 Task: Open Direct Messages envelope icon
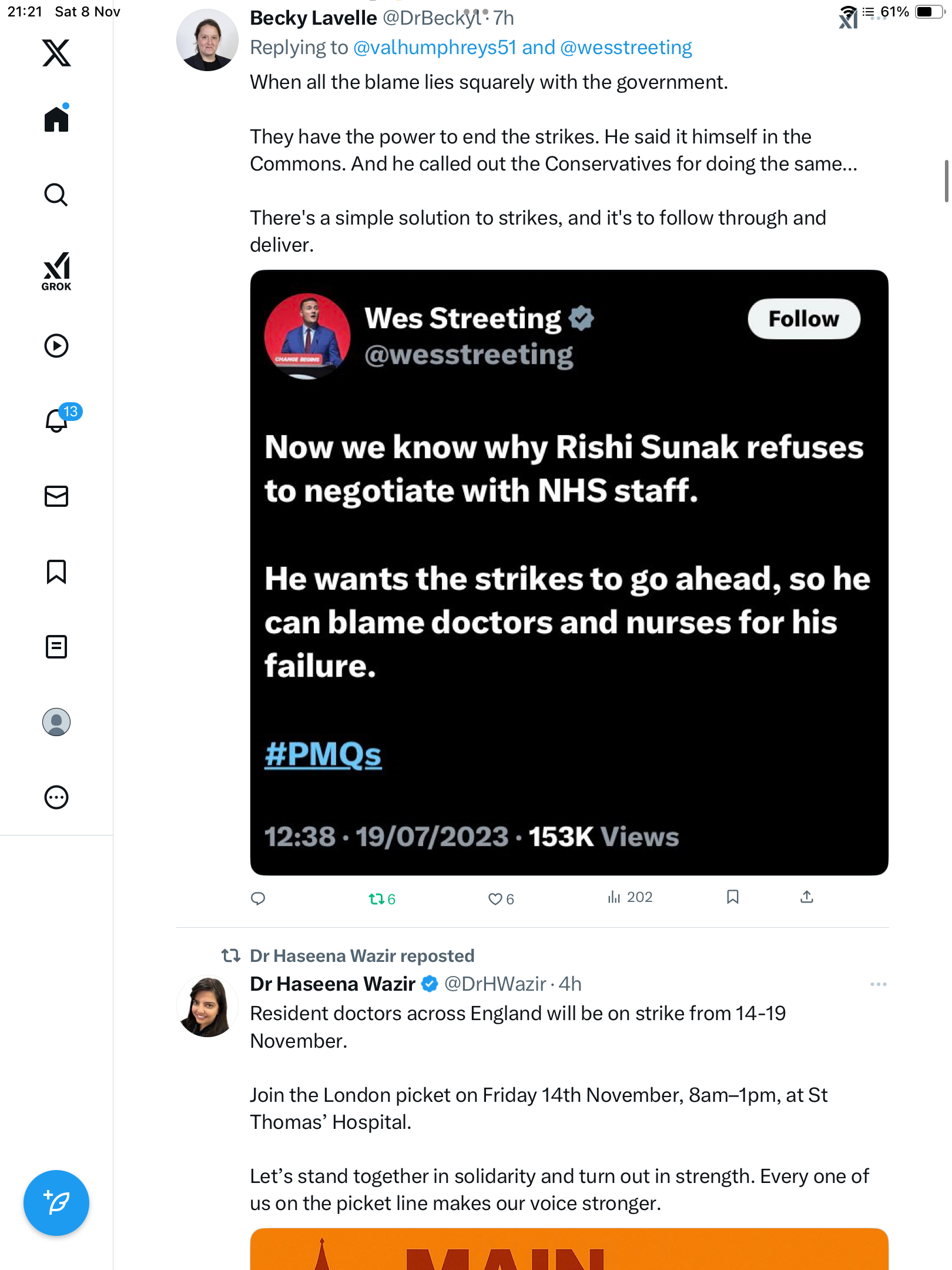click(x=56, y=496)
